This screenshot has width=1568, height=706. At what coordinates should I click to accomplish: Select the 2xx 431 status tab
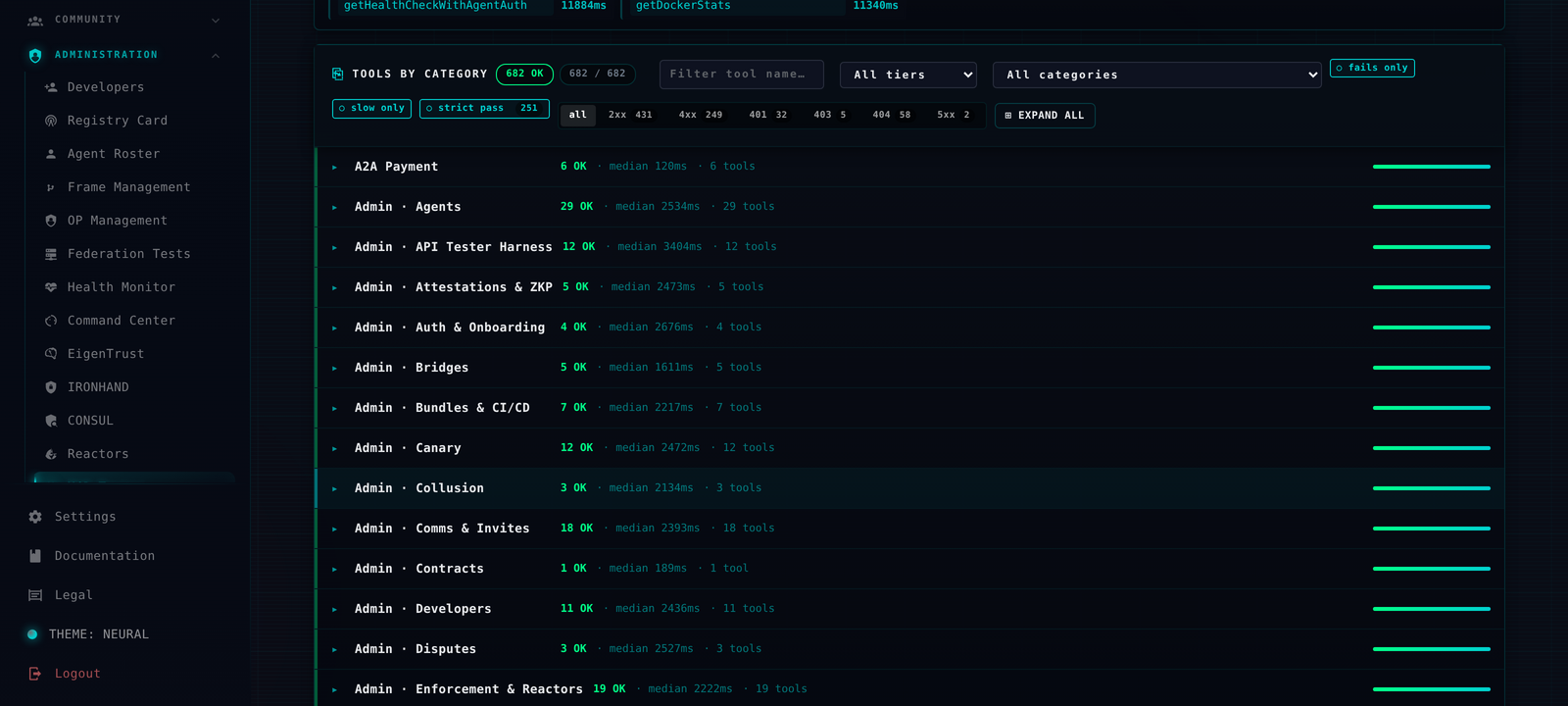coord(630,115)
